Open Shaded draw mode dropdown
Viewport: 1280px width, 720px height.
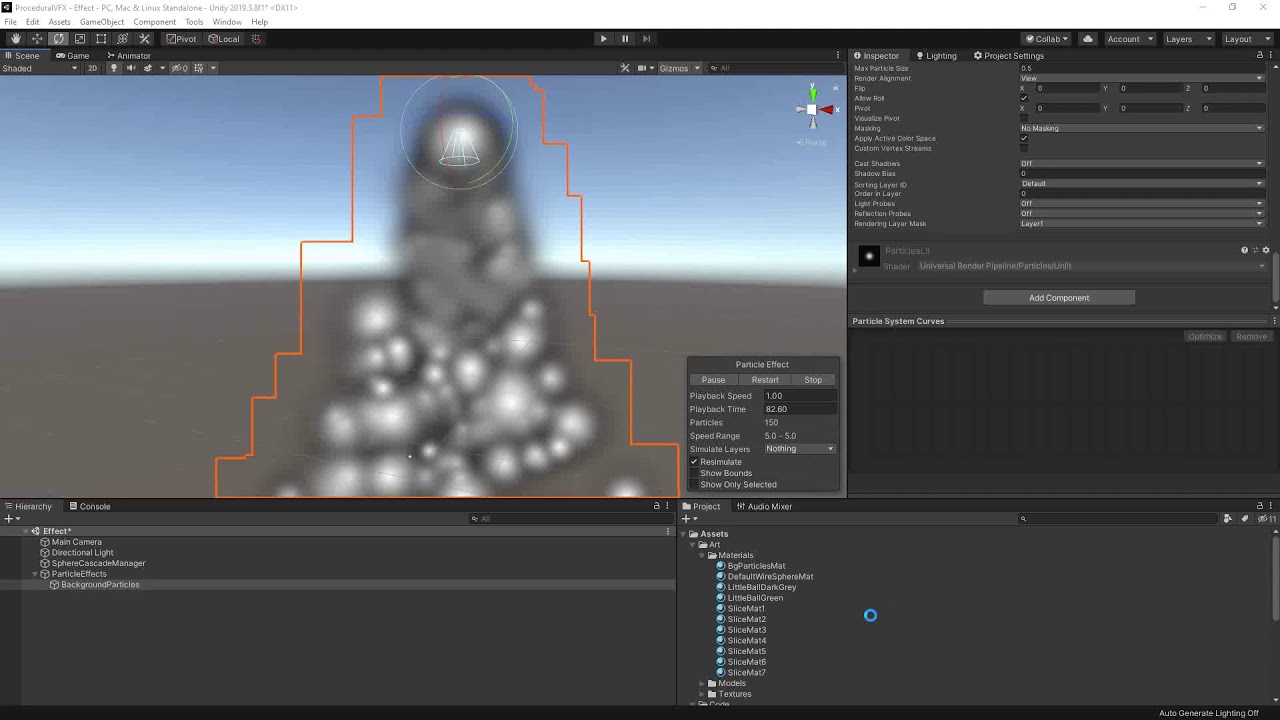(40, 68)
